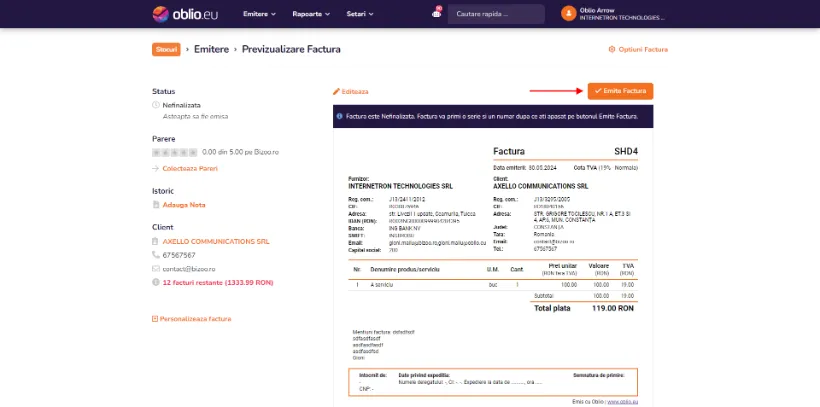Click the clock icon next to Nefinalizata

(155, 105)
